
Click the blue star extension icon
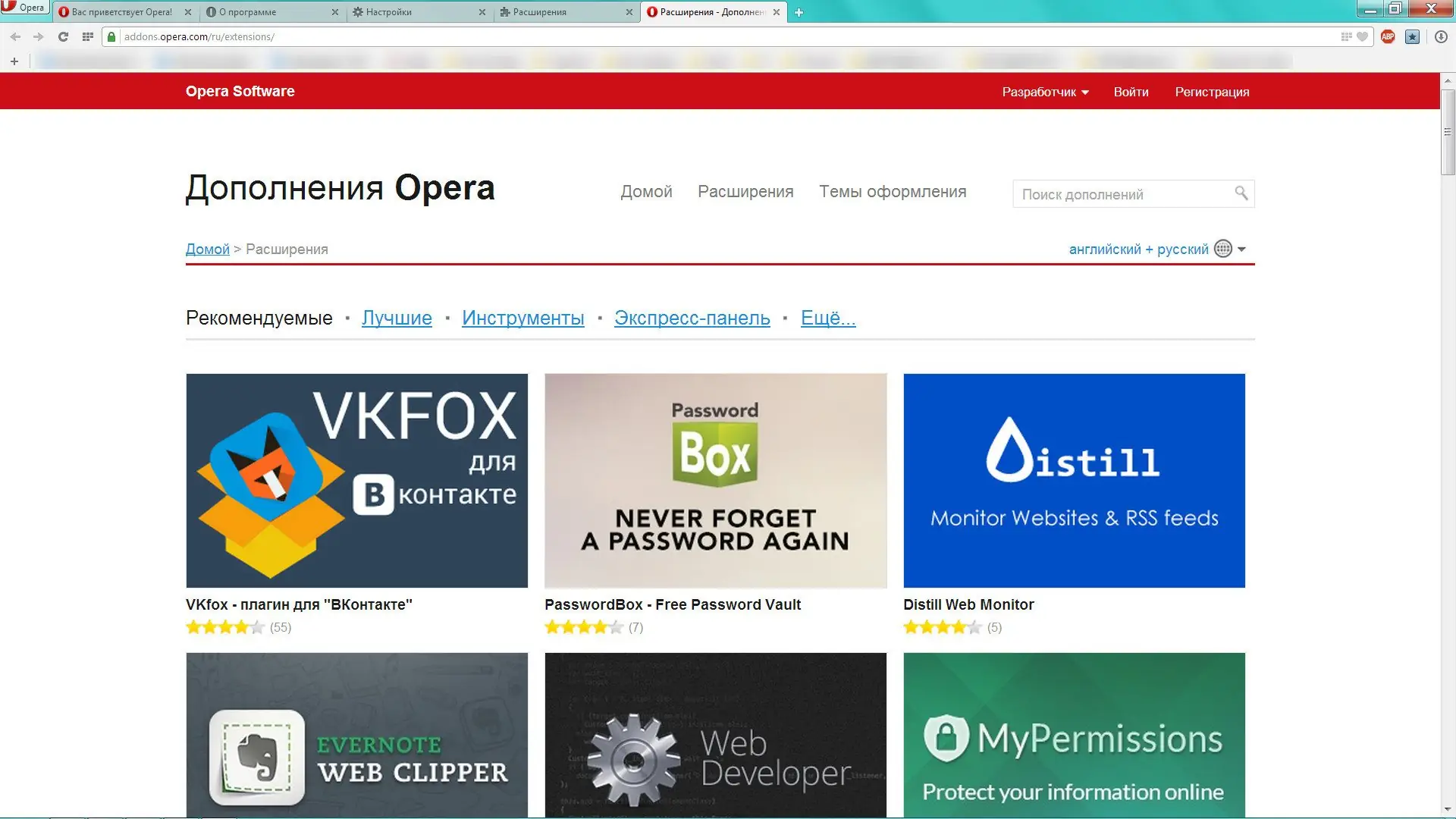[x=1412, y=36]
